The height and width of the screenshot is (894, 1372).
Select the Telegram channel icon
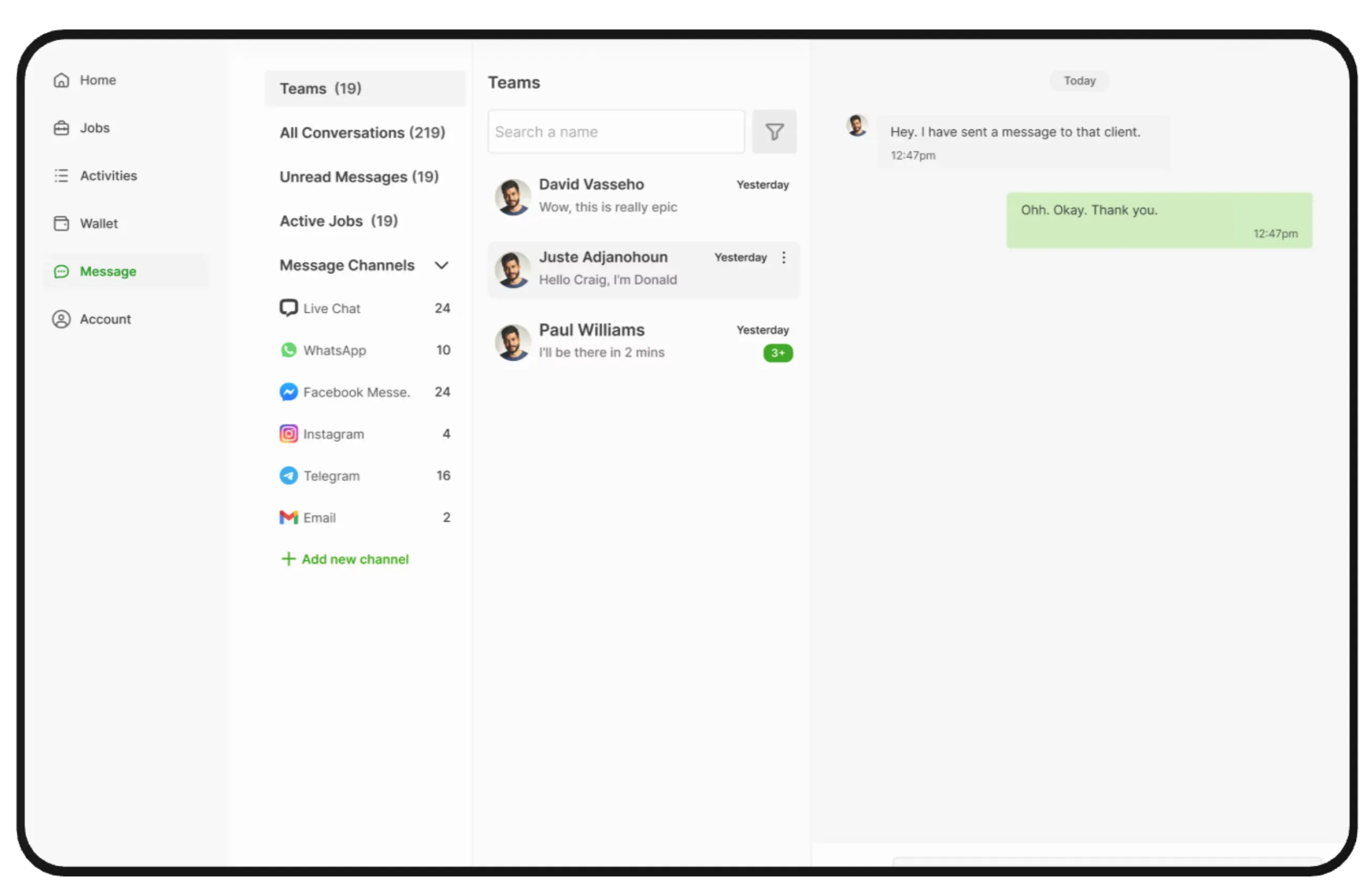pos(288,476)
